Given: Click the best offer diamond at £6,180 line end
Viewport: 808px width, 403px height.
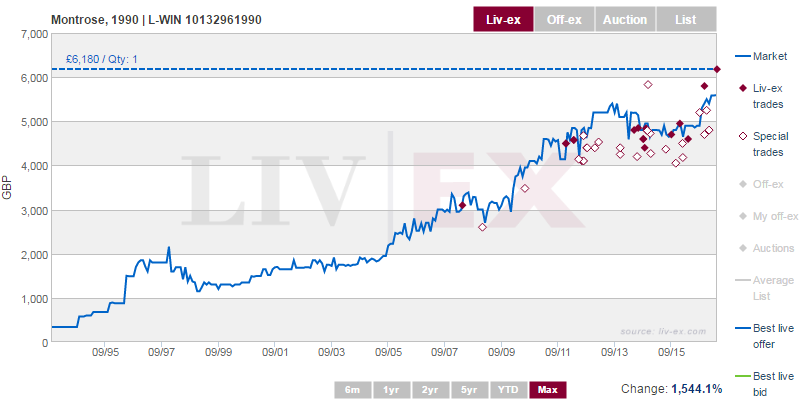Looking at the screenshot, I should tap(717, 69).
